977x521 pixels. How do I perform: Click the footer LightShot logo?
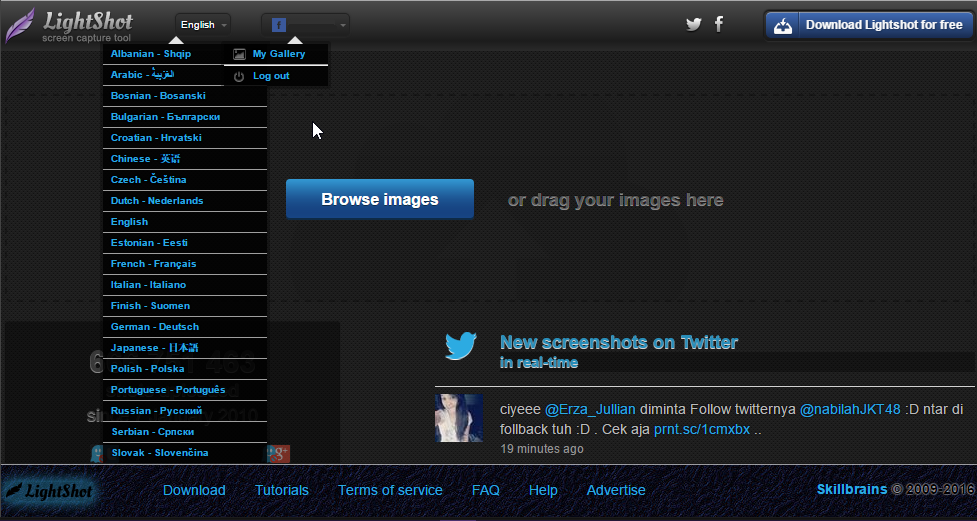point(51,490)
